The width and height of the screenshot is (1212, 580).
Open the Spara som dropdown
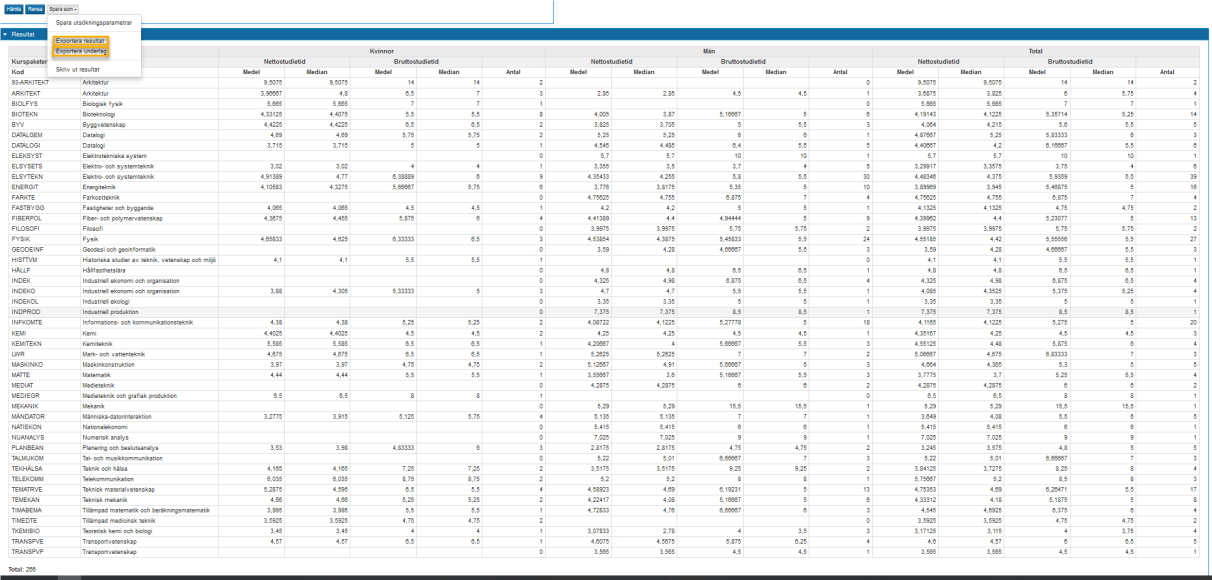point(63,8)
